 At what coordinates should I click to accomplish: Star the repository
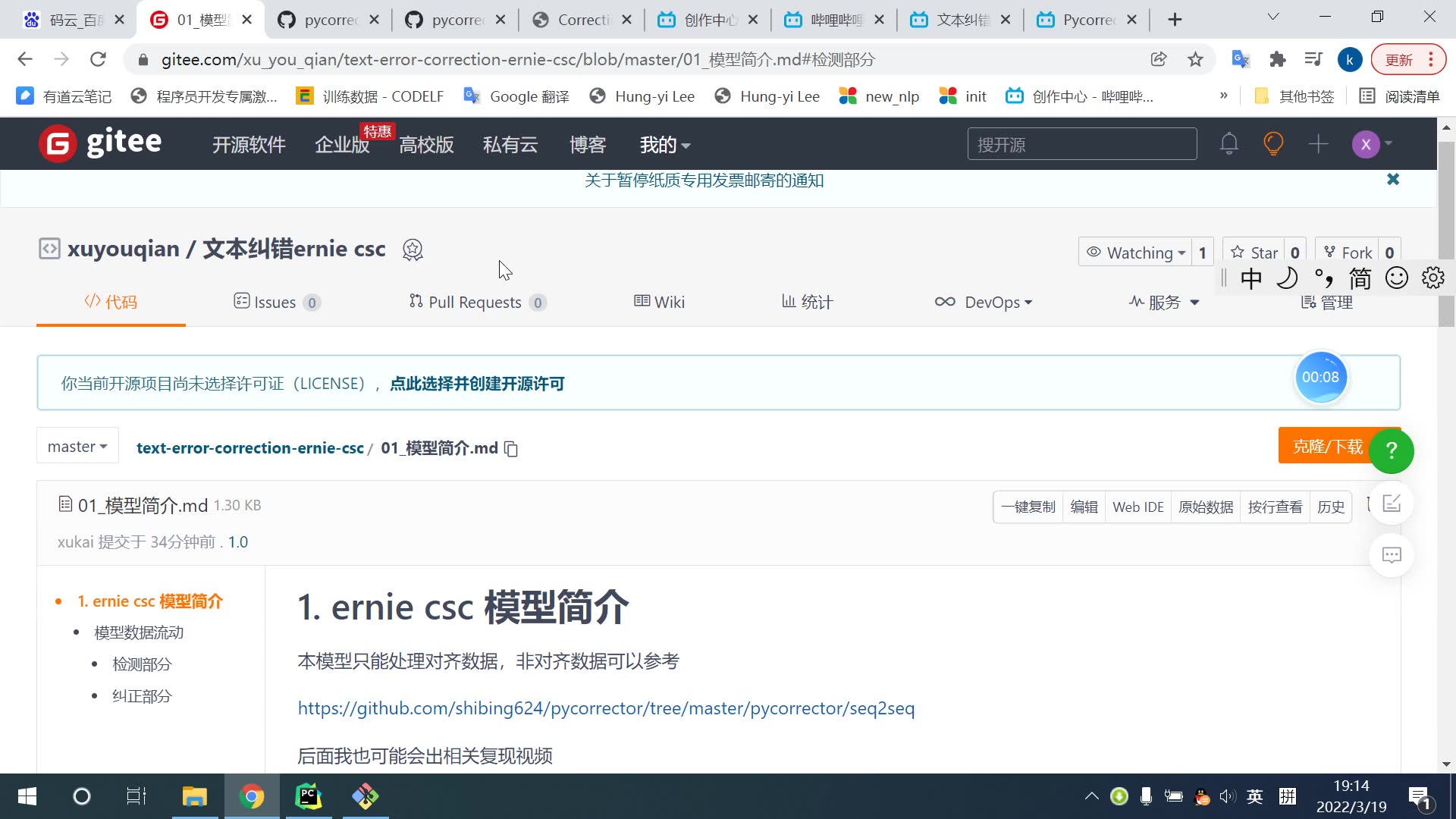(x=1255, y=253)
